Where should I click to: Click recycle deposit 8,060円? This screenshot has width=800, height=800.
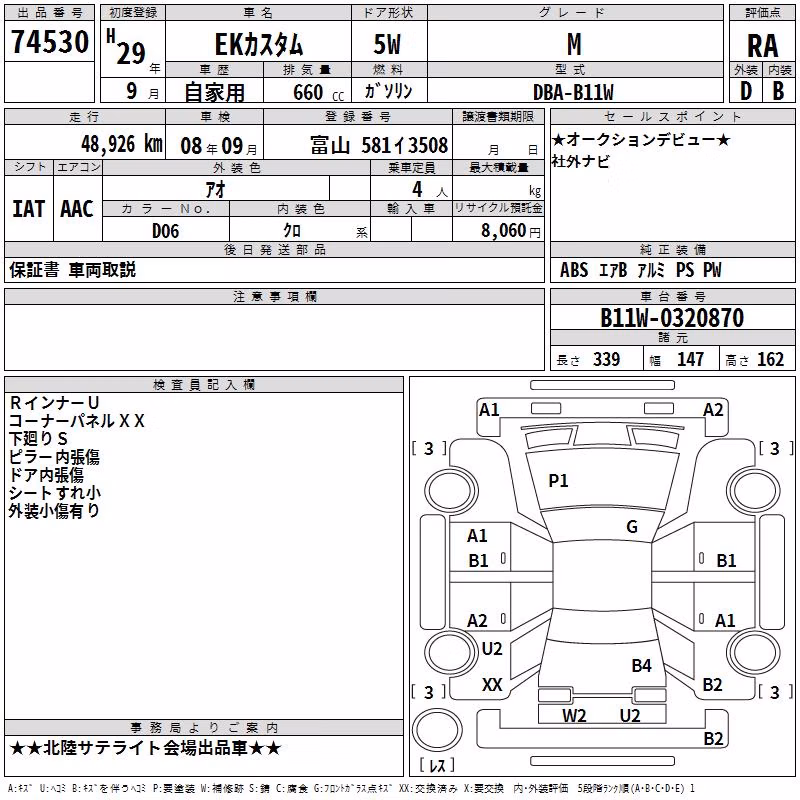(510, 231)
